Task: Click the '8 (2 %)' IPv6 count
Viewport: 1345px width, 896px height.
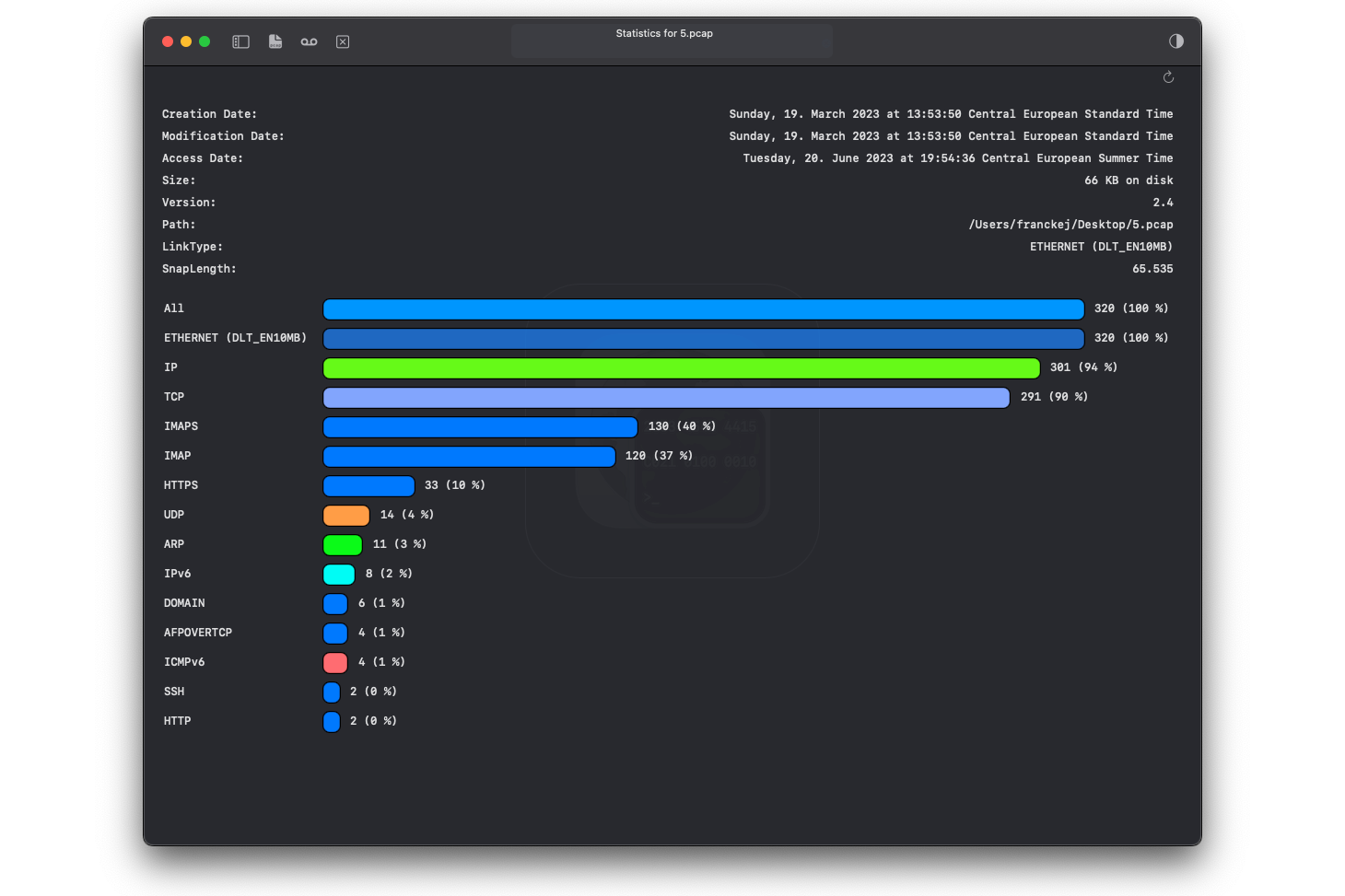Action: point(389,574)
